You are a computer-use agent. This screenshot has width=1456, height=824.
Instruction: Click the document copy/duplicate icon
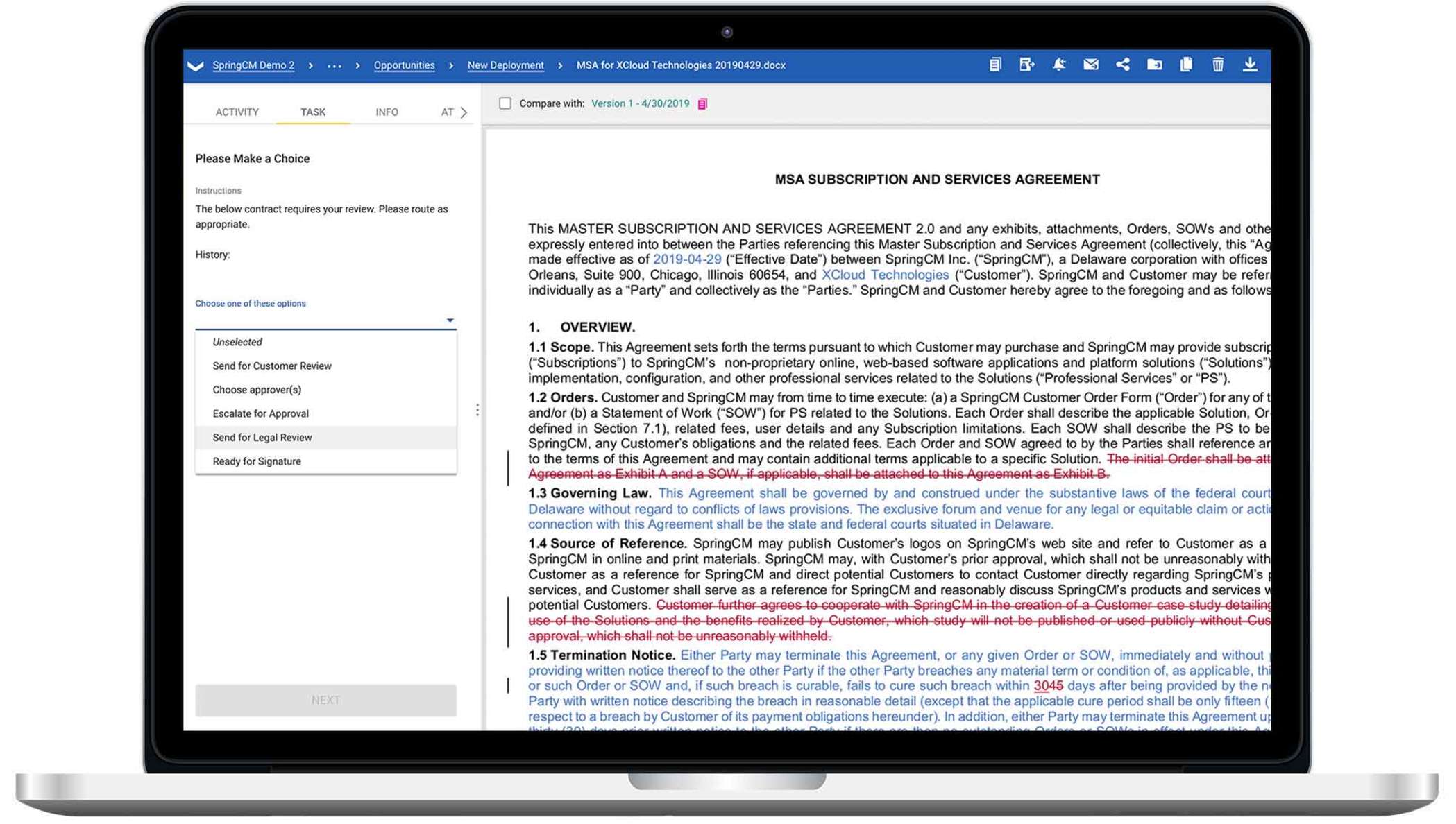1187,65
